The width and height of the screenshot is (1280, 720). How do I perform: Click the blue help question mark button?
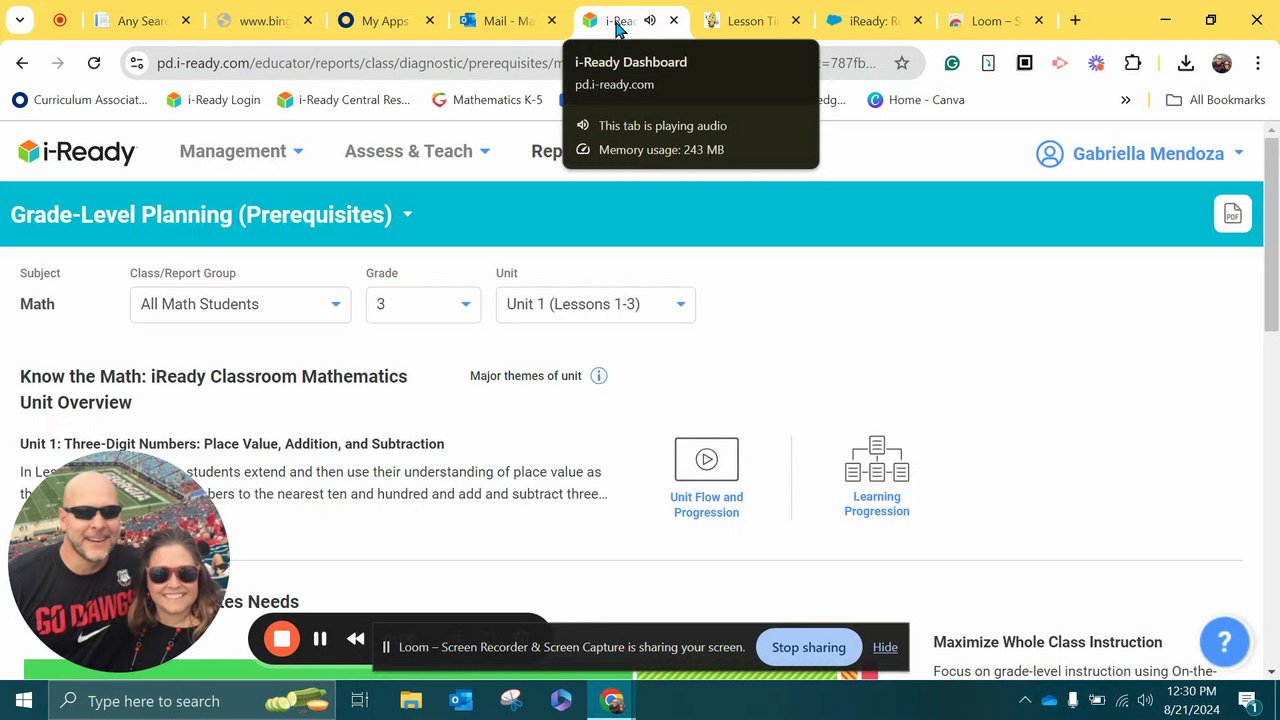(x=1224, y=642)
